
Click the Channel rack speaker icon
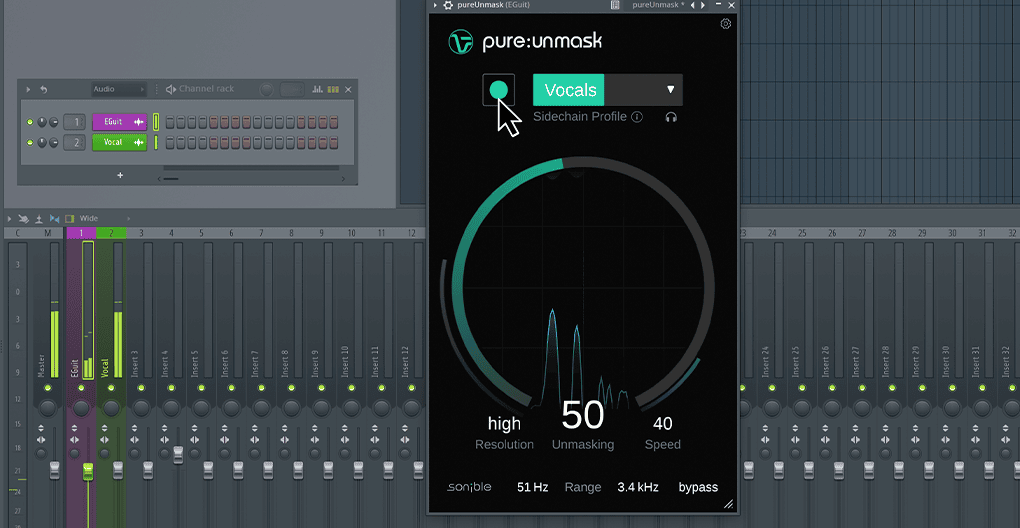[x=171, y=89]
